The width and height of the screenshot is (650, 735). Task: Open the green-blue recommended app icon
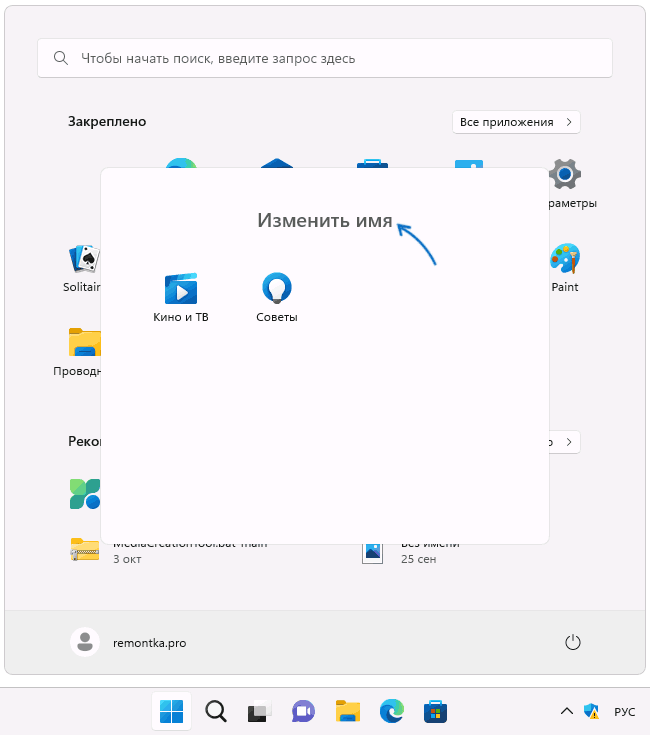(x=85, y=494)
